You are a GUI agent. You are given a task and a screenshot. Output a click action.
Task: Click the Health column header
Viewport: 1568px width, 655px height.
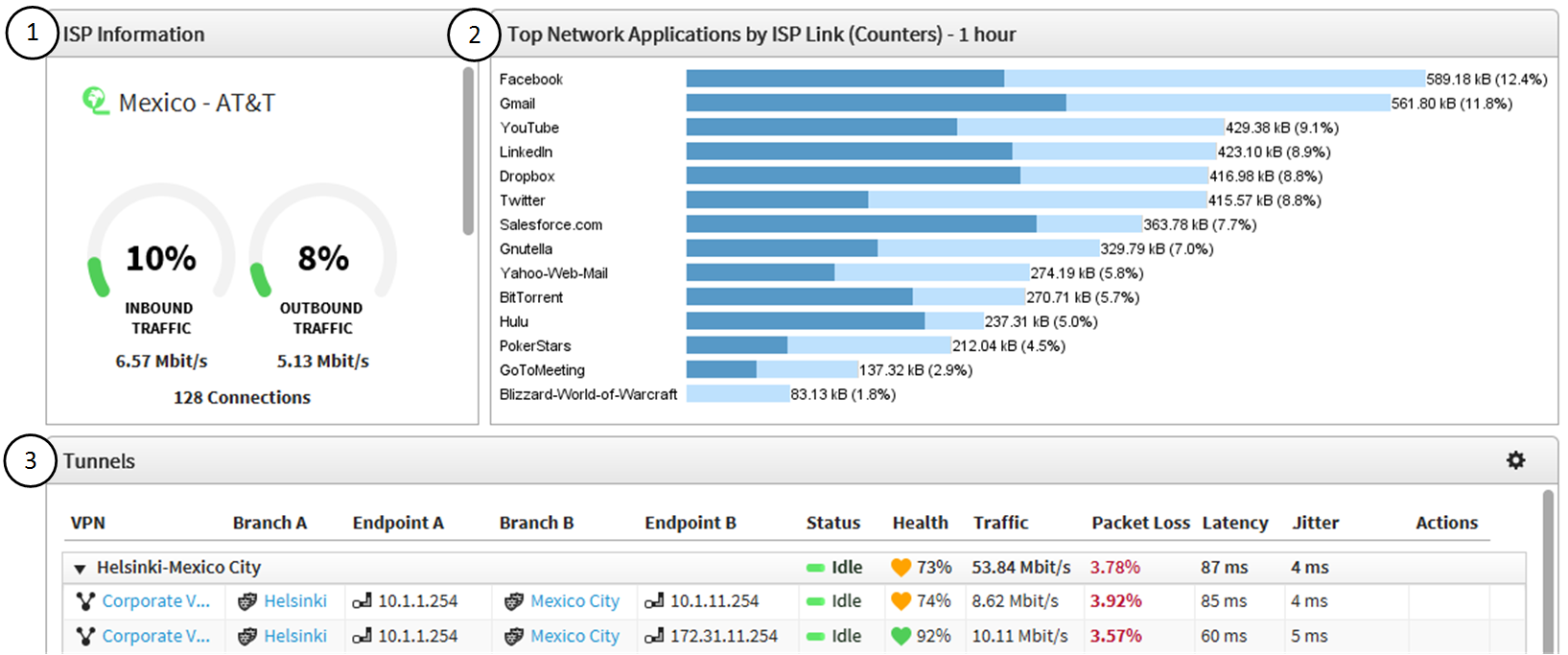921,523
